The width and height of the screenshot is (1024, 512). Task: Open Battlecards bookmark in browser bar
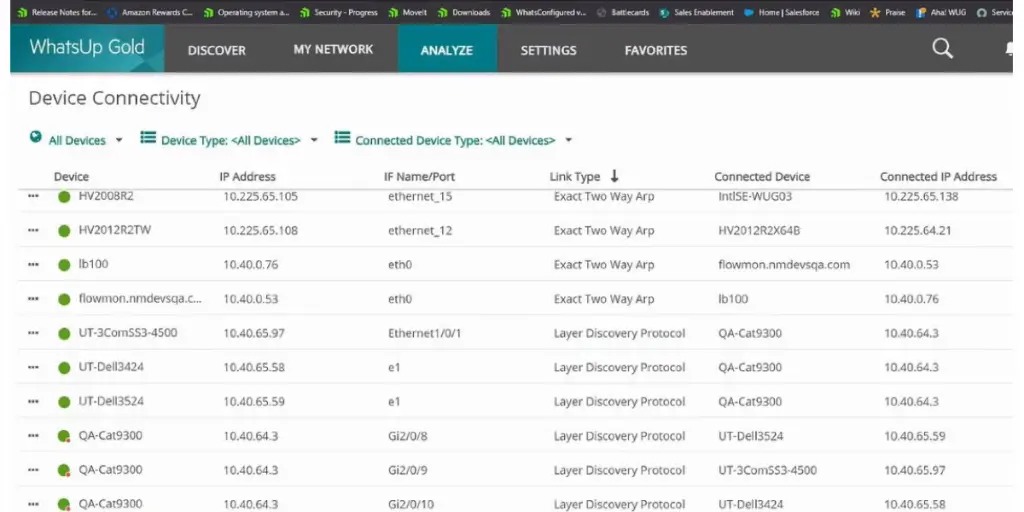621,12
